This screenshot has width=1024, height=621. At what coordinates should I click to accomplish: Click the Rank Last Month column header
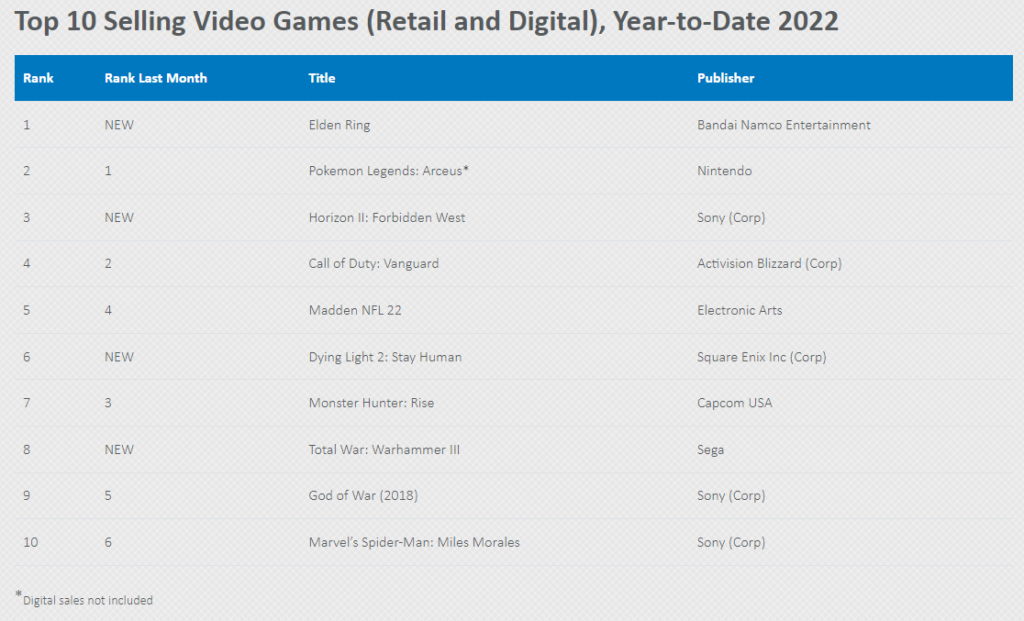[155, 78]
